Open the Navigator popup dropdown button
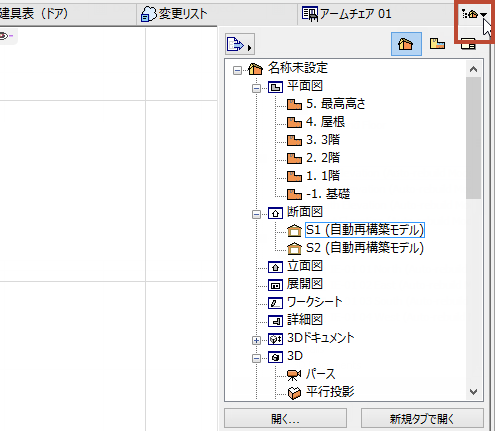 click(474, 14)
